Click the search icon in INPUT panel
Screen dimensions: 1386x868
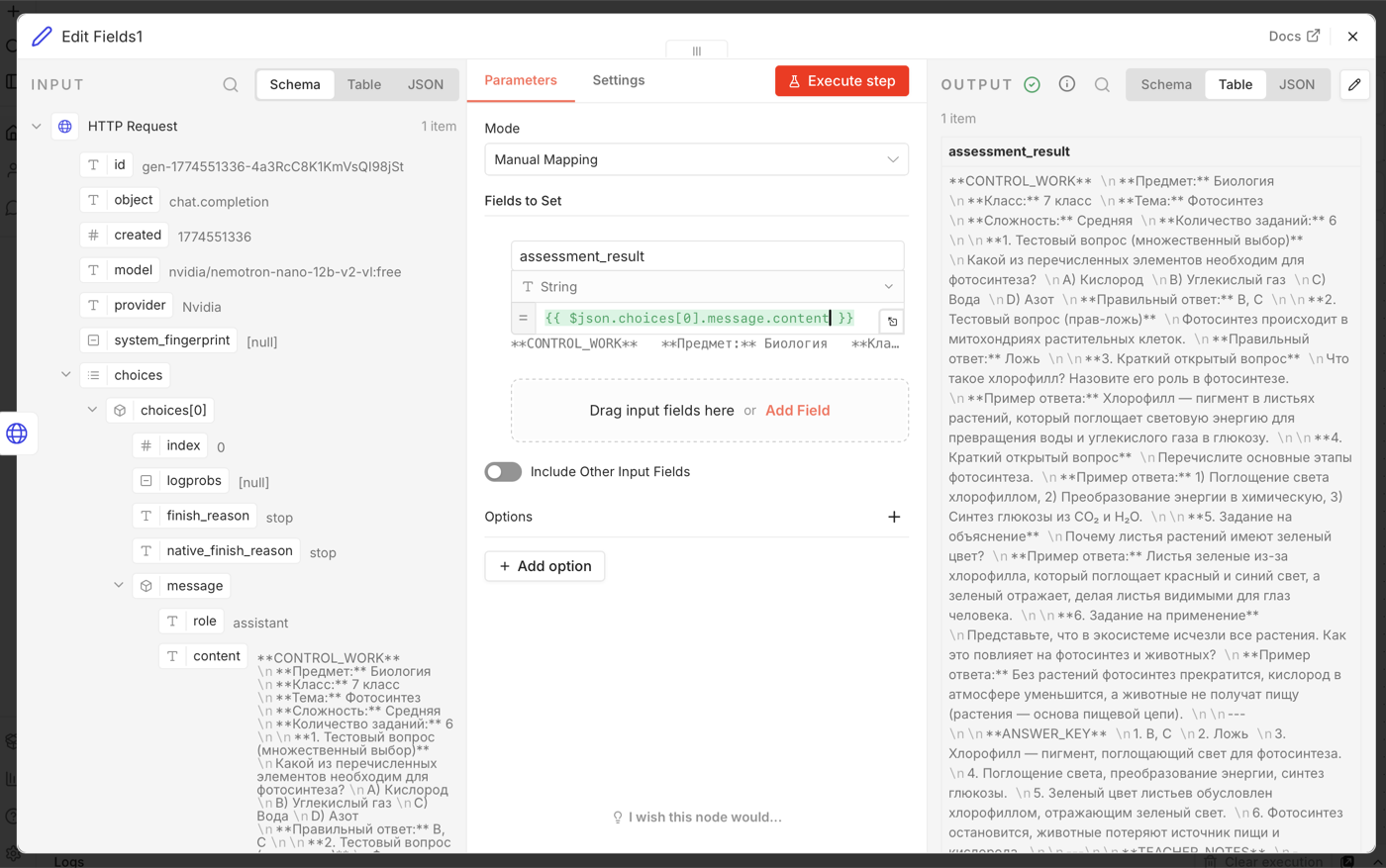pyautogui.click(x=231, y=85)
